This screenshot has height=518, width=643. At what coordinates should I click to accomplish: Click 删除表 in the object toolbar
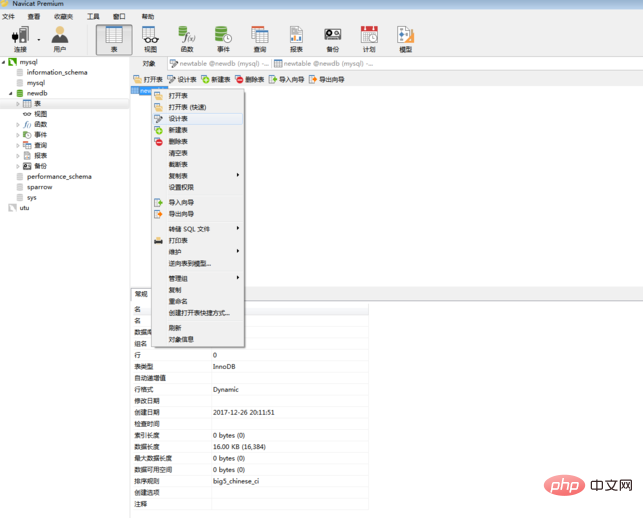[x=250, y=79]
